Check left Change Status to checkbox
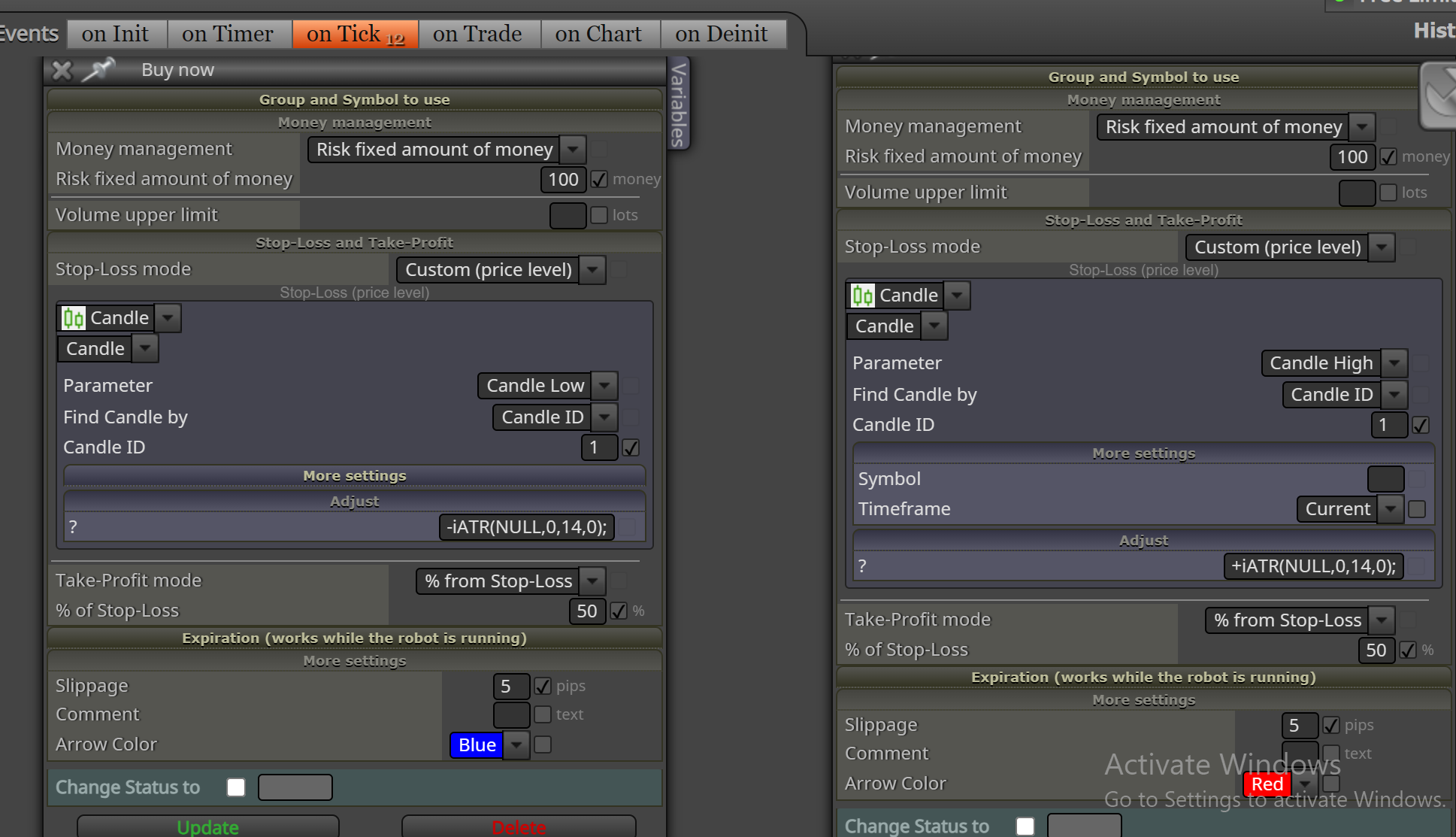The image size is (1456, 837). point(236,787)
